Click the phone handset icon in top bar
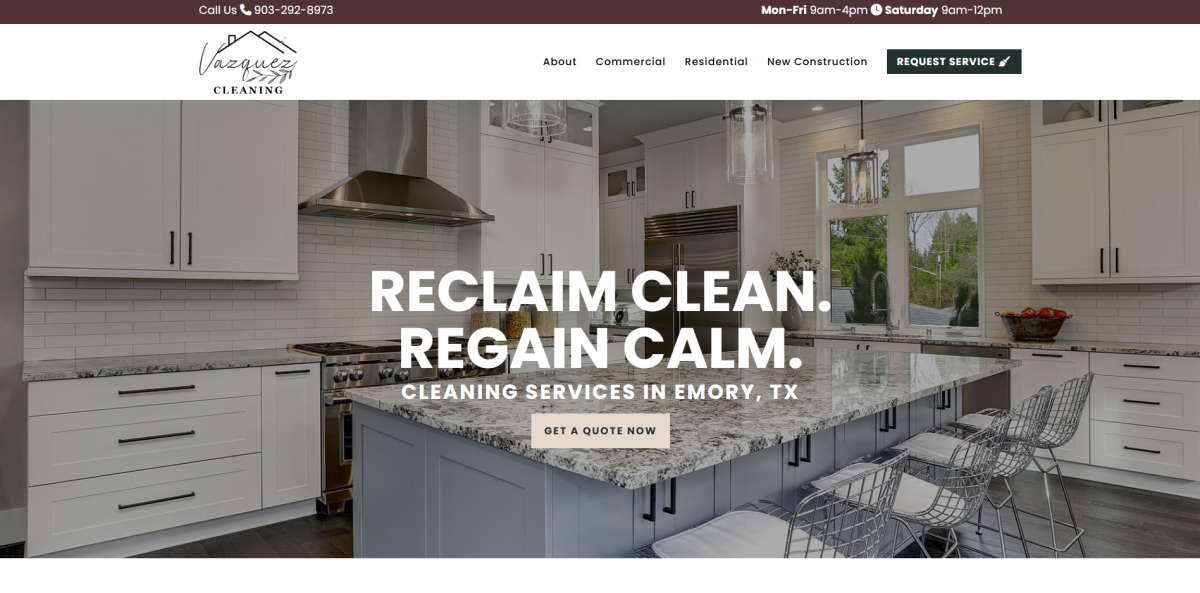The width and height of the screenshot is (1200, 593). pos(246,10)
